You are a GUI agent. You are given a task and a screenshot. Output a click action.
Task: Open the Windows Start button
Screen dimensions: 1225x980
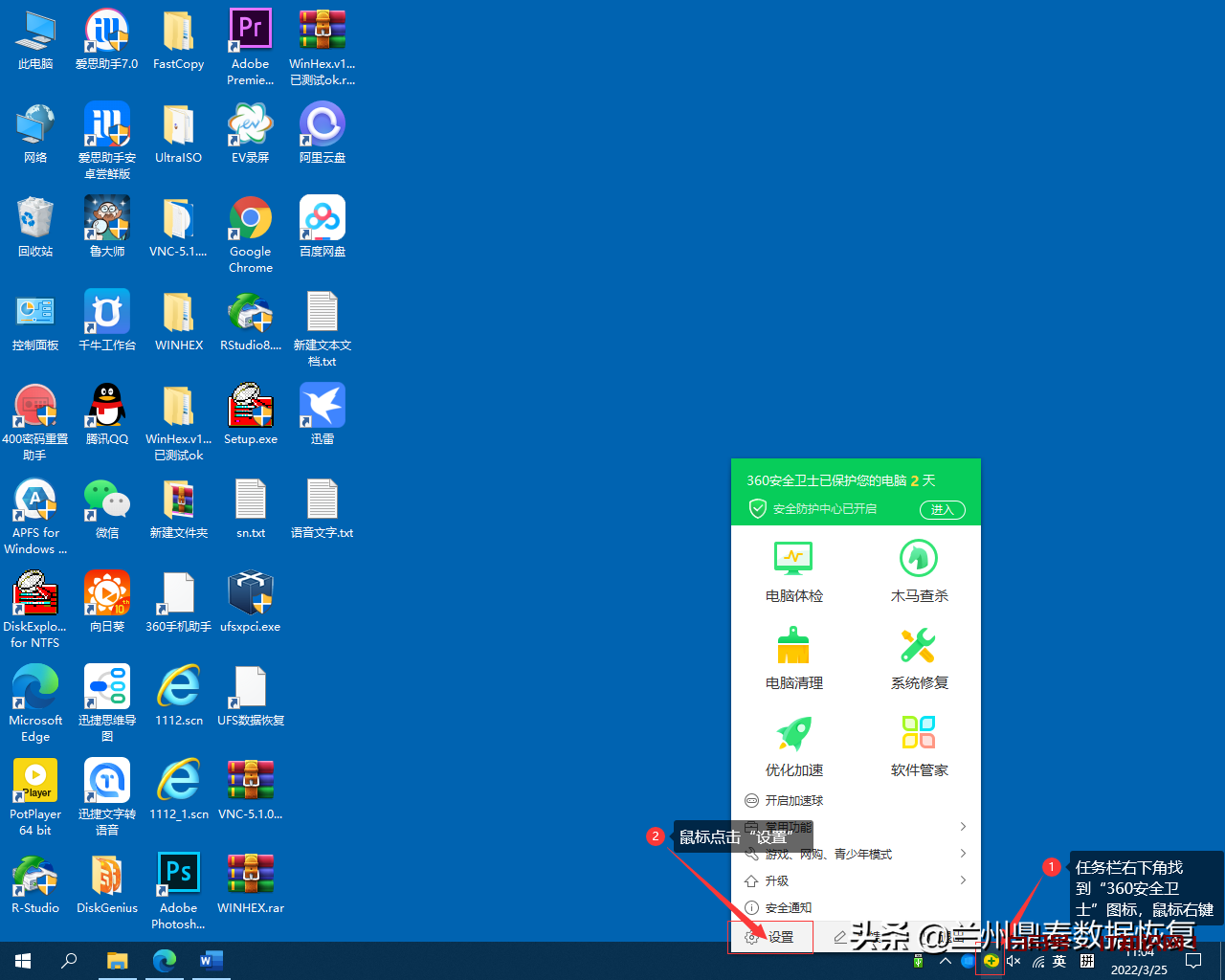coord(23,961)
